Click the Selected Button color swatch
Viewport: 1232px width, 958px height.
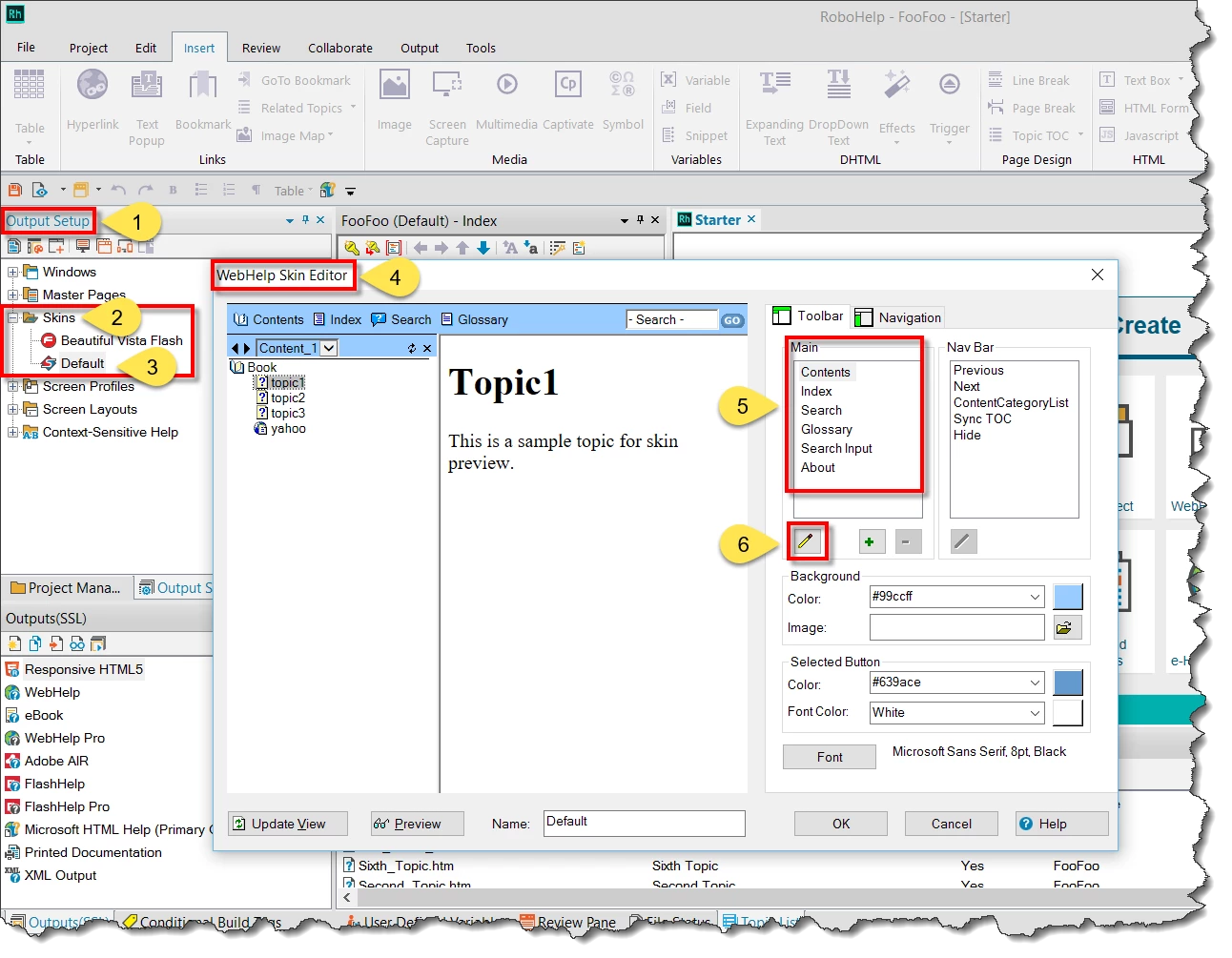tap(1068, 683)
